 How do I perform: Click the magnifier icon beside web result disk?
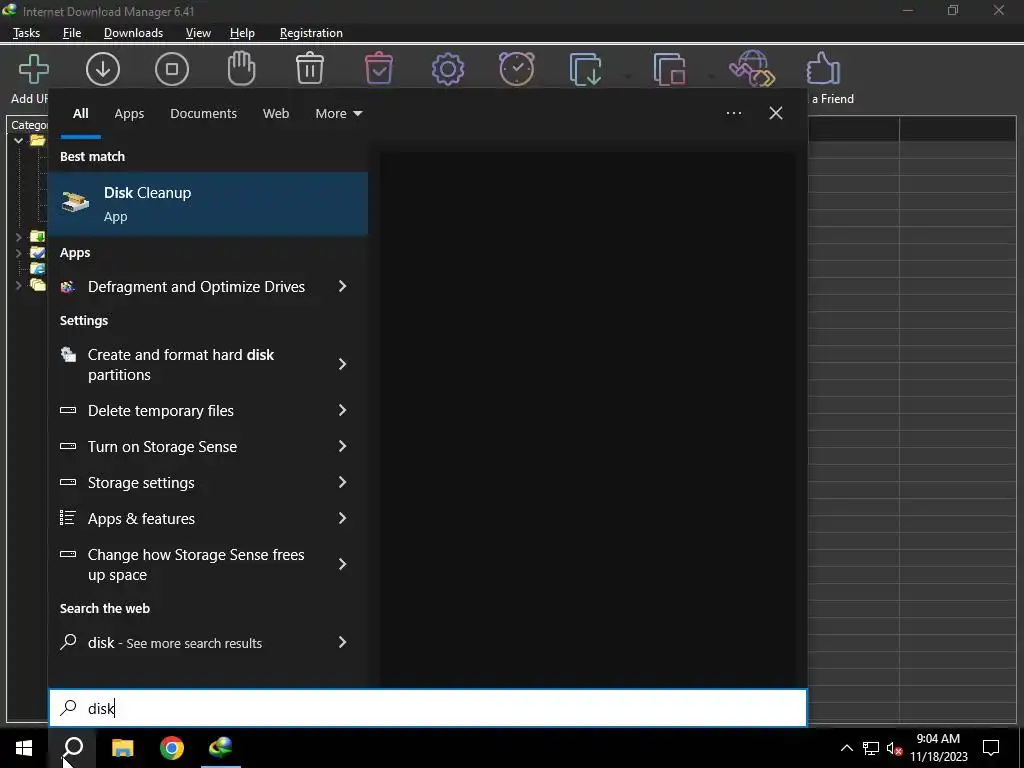[68, 643]
